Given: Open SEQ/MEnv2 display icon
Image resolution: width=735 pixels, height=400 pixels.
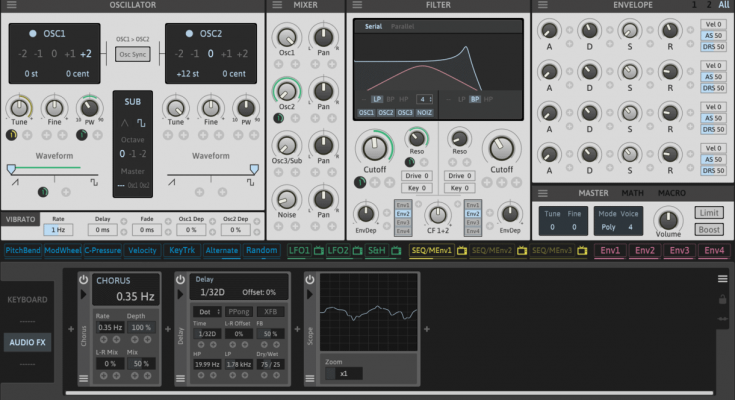Looking at the screenshot, I should point(522,251).
